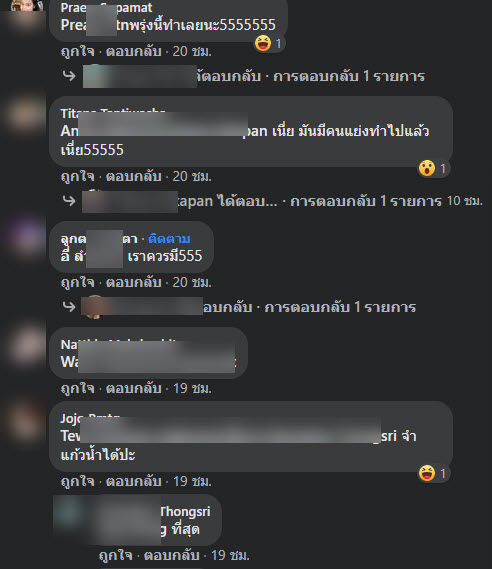Click the reply arrow under the second comment

pyautogui.click(x=69, y=201)
